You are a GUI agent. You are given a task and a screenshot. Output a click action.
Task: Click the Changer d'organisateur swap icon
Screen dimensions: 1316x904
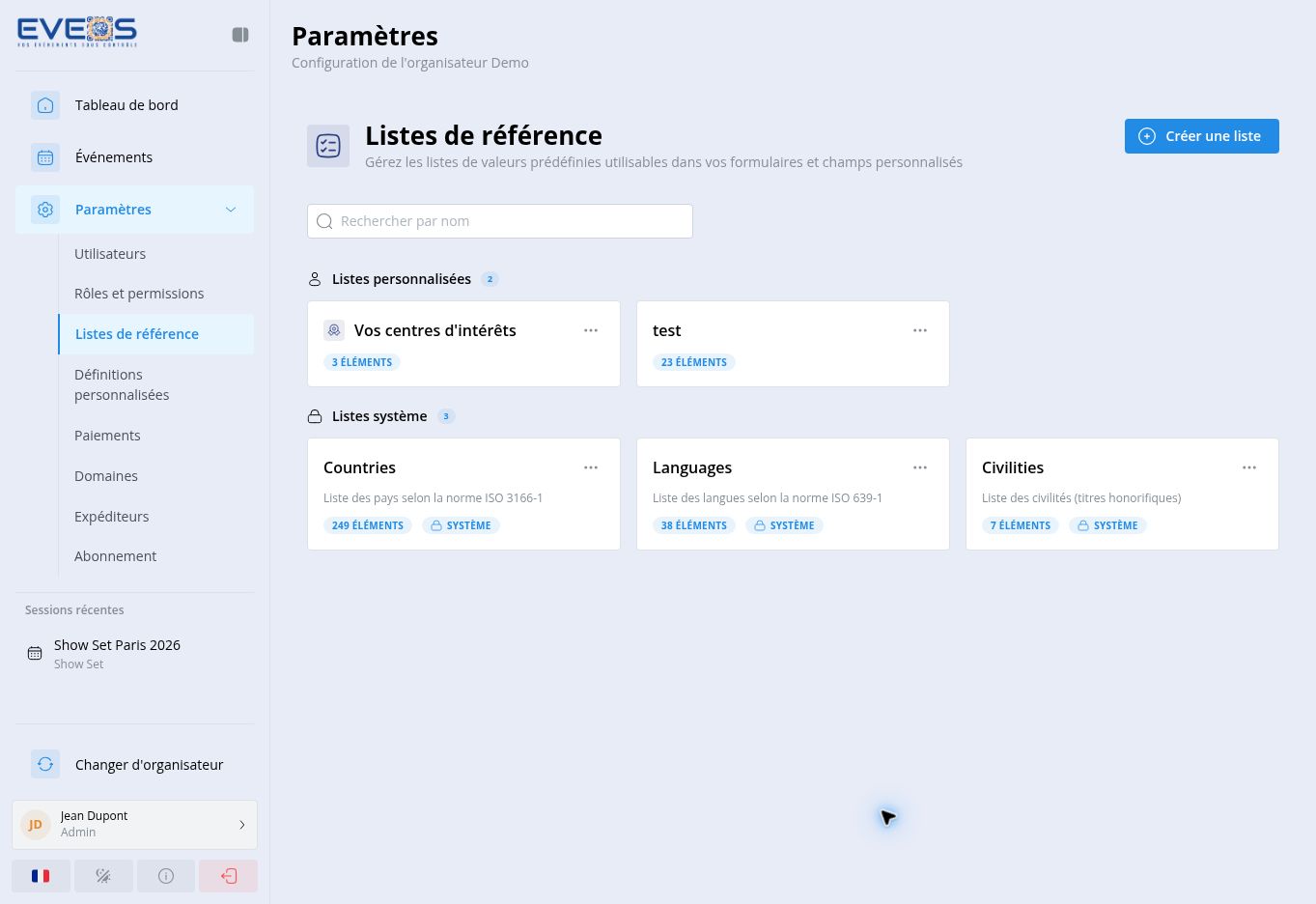[45, 765]
